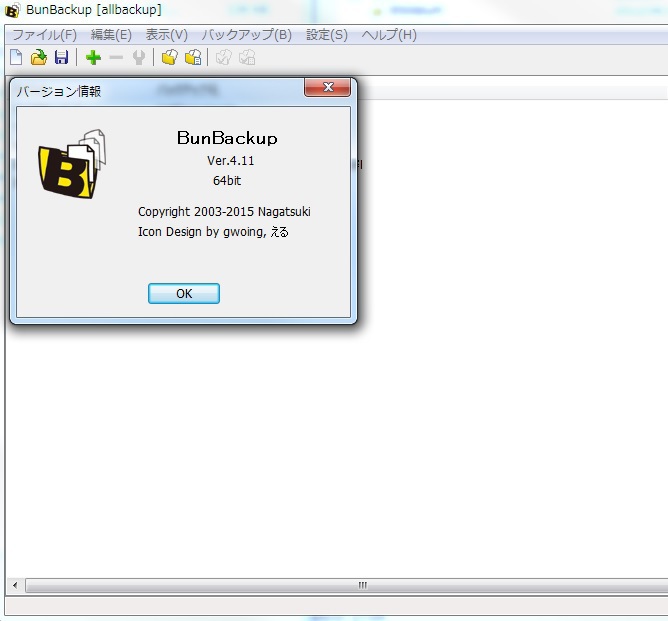Click the BunBackup [allbackup] window title

[94, 10]
